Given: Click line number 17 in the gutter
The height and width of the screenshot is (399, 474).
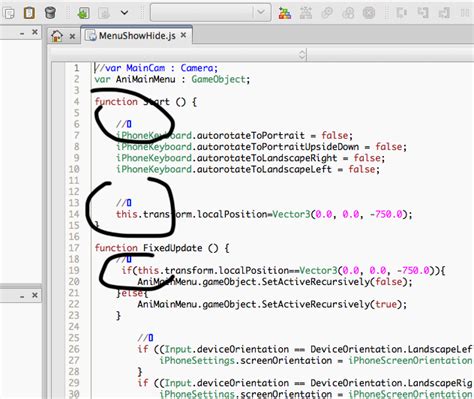Looking at the screenshot, I should point(74,248).
